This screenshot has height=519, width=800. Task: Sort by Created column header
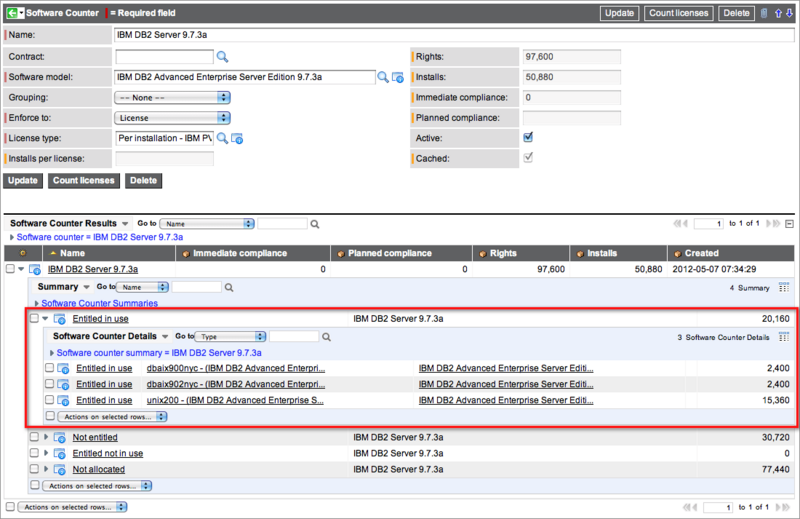(702, 254)
